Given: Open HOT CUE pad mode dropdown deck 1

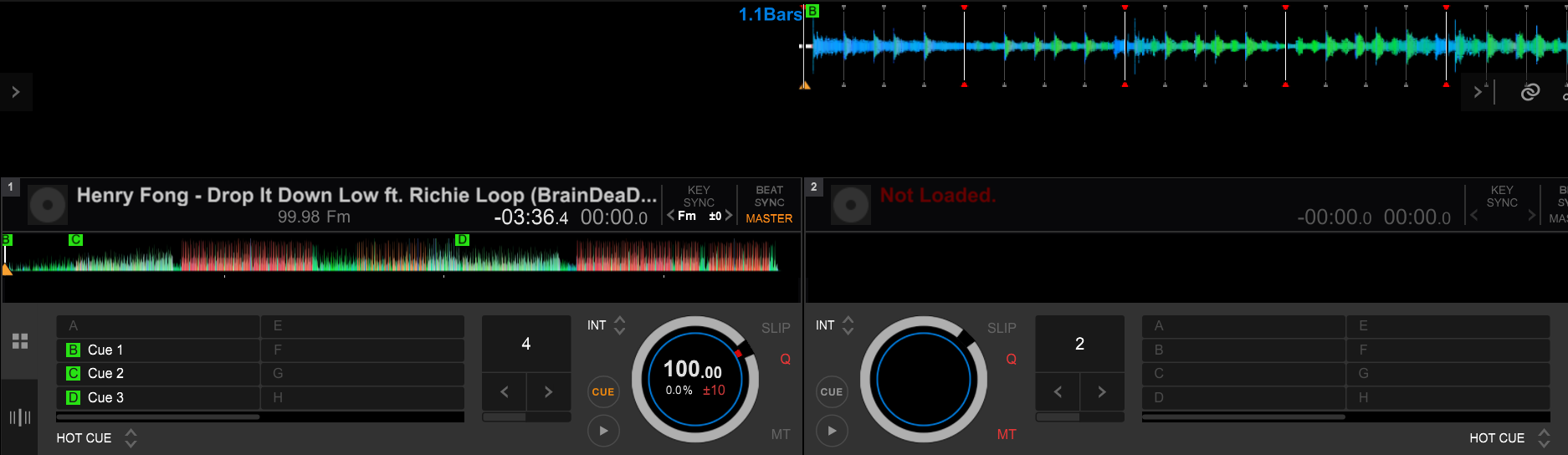Looking at the screenshot, I should tap(131, 438).
